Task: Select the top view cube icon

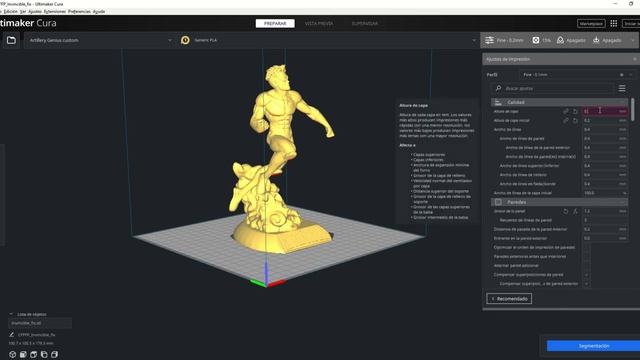Action: coord(33,354)
